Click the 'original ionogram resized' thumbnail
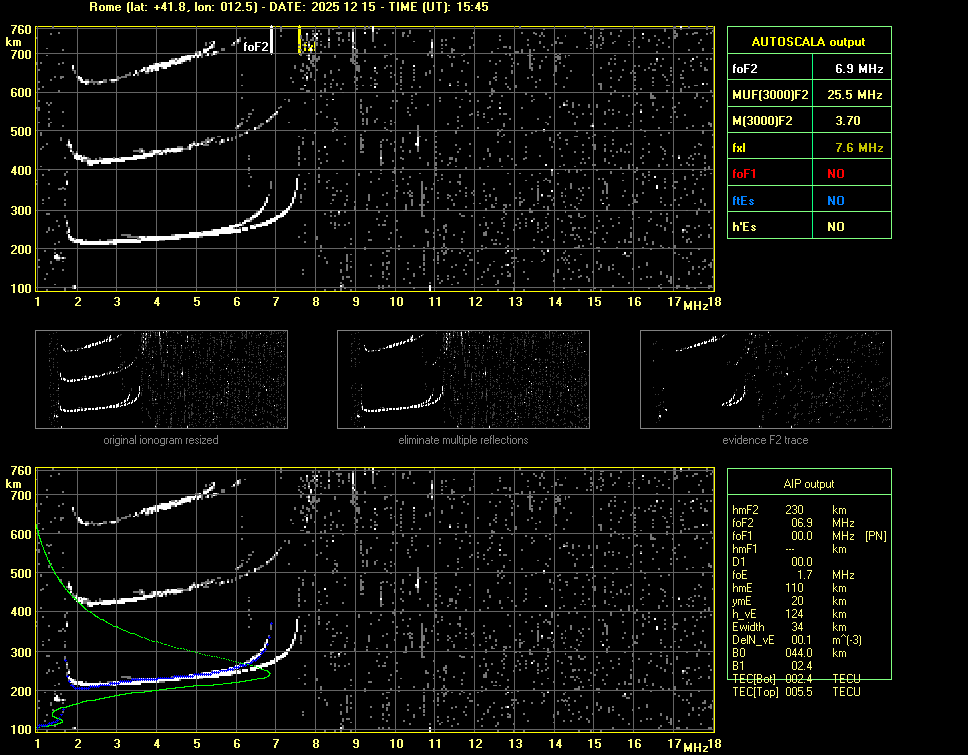Viewport: 968px width, 755px height. [161, 379]
